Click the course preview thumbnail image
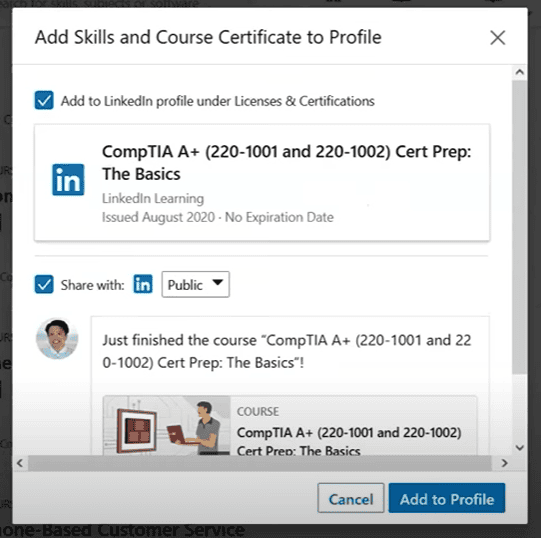 [167, 425]
